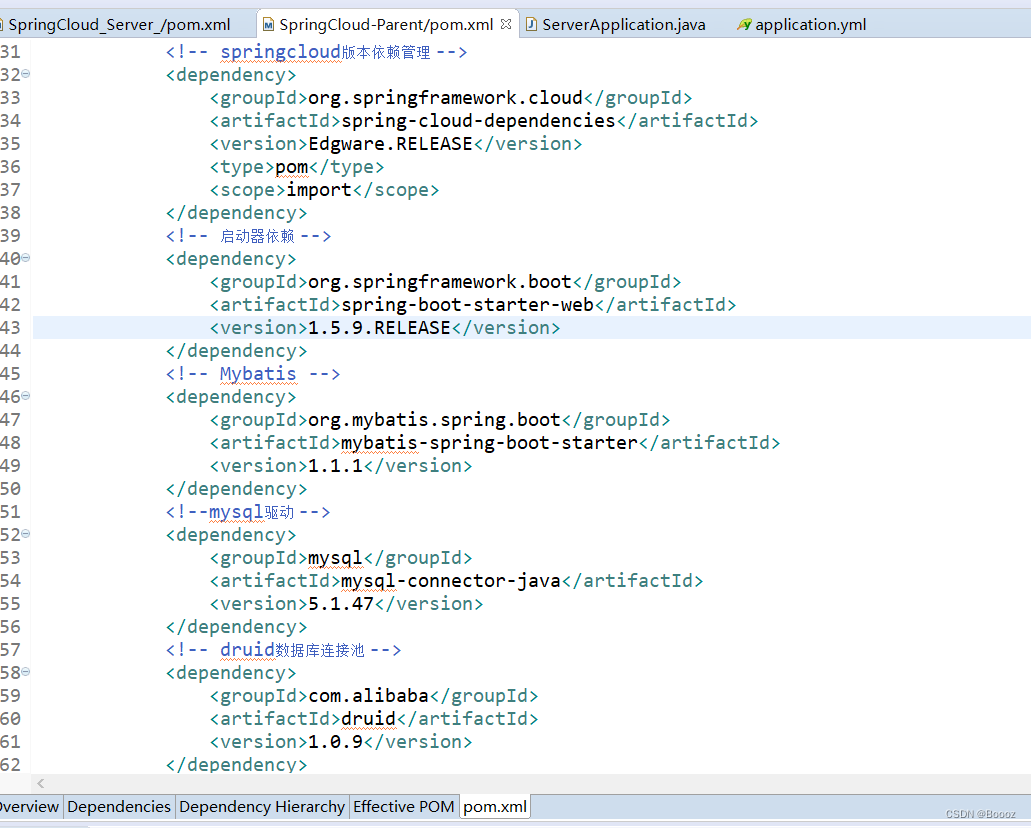
Task: Open the Dependency Hierarchy page tab
Action: click(262, 807)
